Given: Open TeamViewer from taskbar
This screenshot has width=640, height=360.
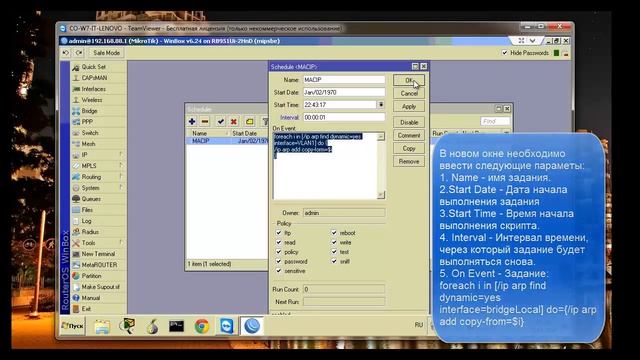Looking at the screenshot, I should [x=227, y=326].
